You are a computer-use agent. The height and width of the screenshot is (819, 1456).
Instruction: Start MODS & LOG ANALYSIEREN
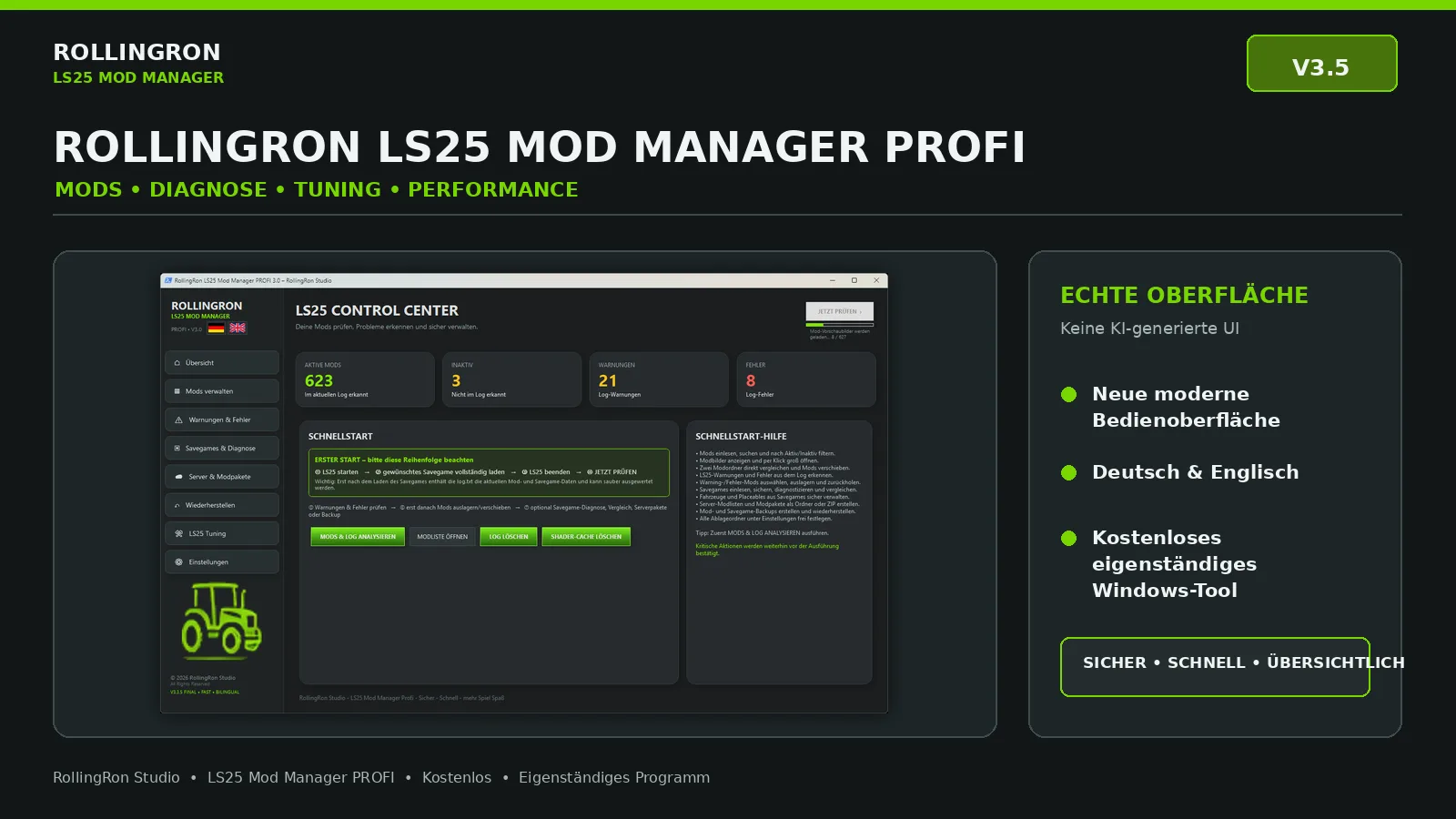tap(358, 537)
